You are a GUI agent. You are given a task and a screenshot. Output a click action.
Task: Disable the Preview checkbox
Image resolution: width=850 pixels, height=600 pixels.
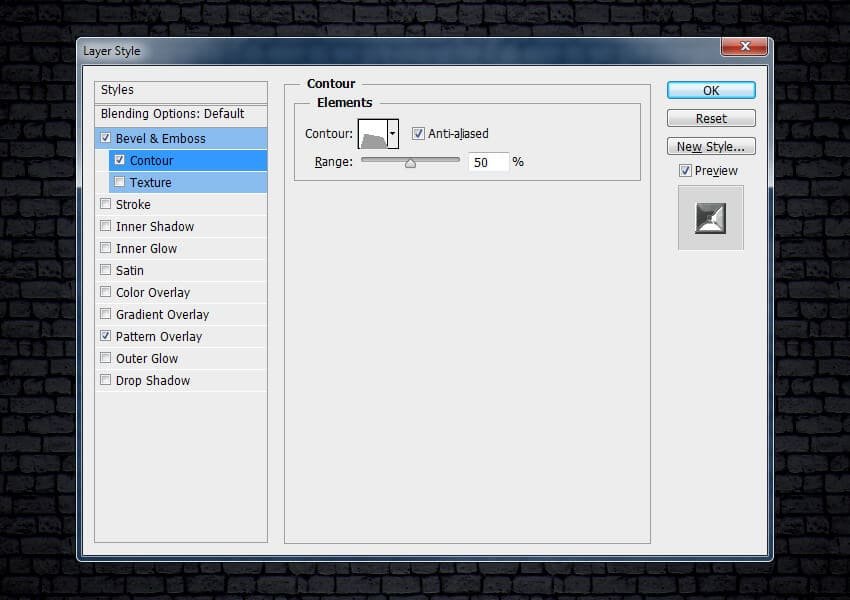click(x=685, y=171)
